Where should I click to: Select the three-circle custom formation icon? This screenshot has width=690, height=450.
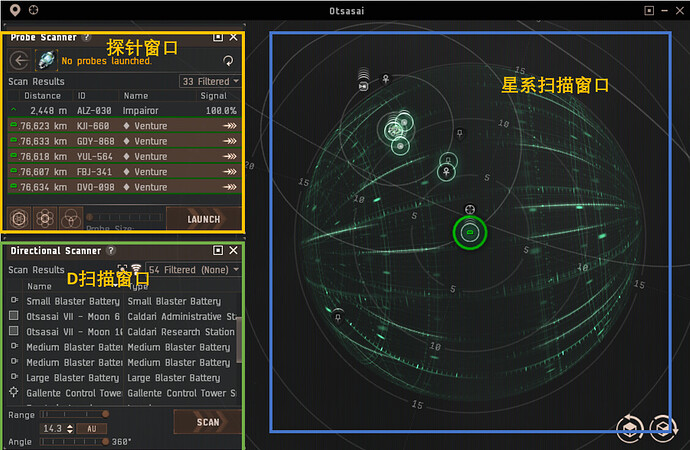pos(71,218)
